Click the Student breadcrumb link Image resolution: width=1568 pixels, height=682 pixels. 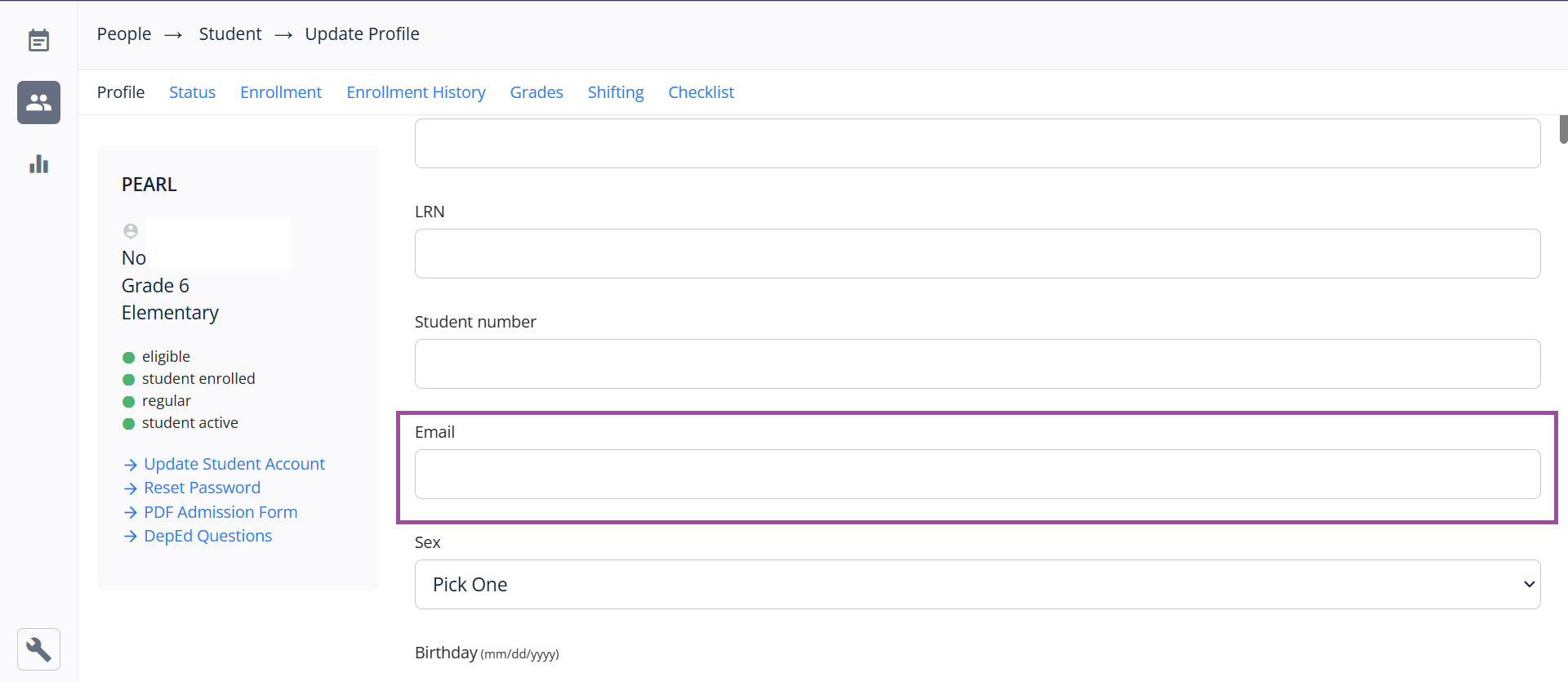click(x=230, y=34)
